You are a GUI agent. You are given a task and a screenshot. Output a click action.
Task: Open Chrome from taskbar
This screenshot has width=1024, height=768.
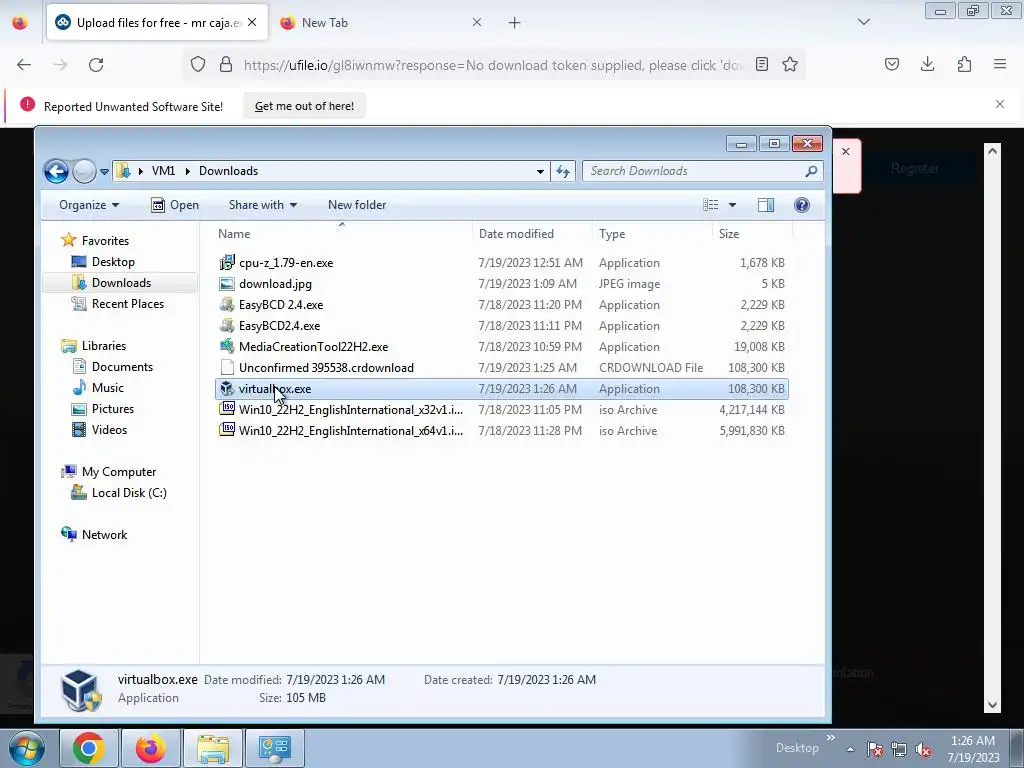(x=88, y=748)
